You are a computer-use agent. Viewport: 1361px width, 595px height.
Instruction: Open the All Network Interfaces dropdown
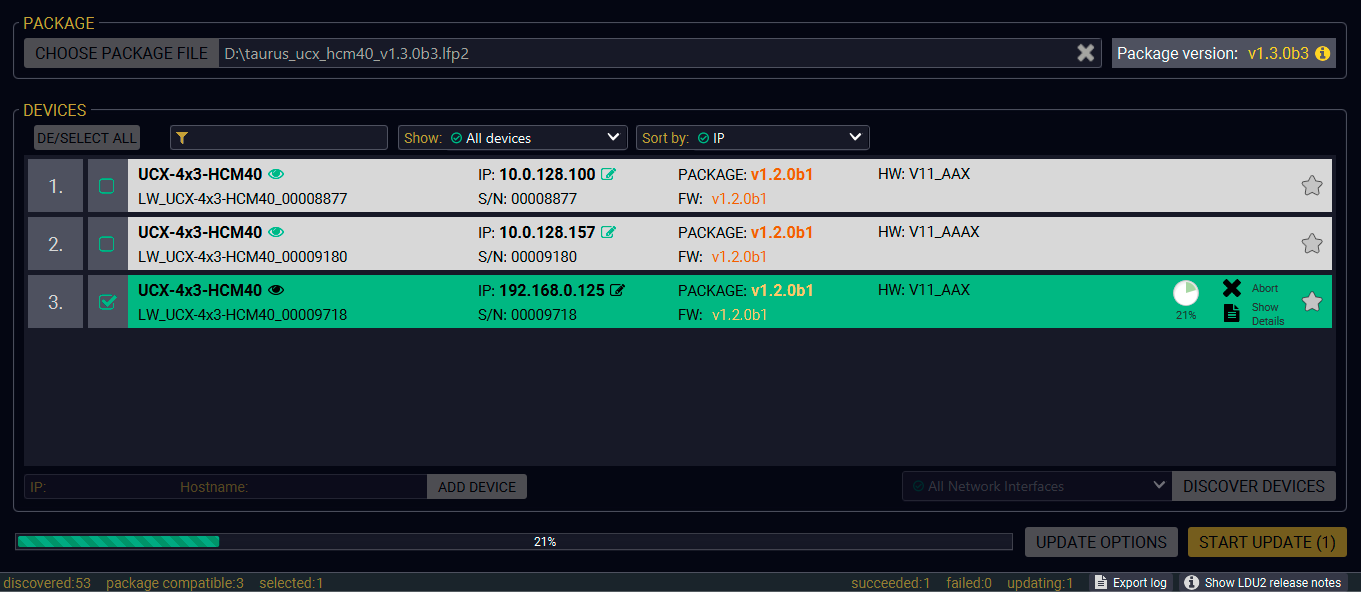[x=1036, y=486]
